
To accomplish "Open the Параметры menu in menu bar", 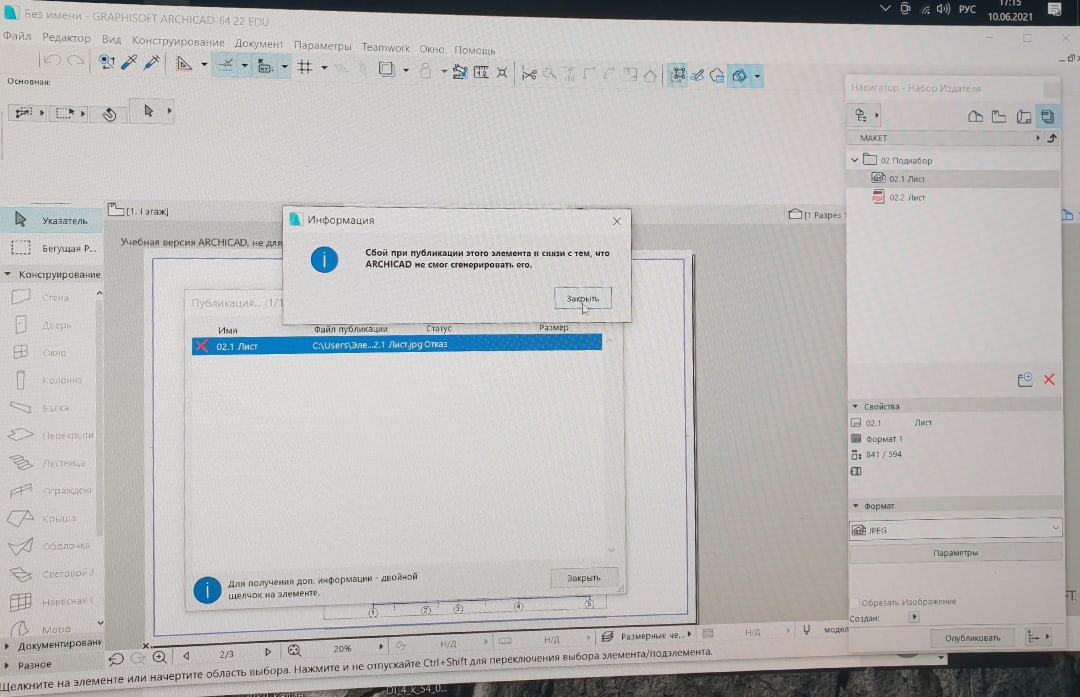I will (x=322, y=45).
